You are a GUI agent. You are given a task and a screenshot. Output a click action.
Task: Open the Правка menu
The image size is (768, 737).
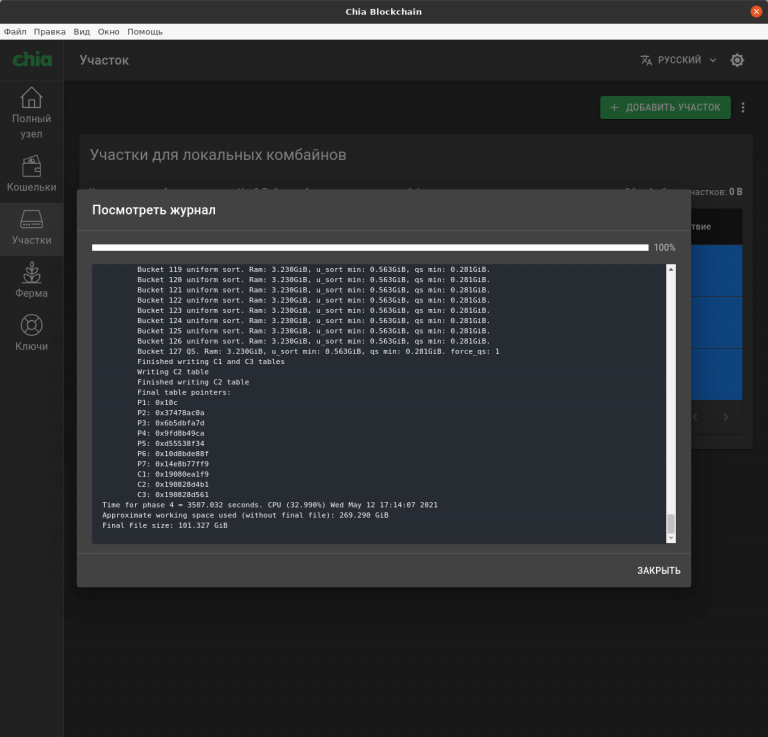pyautogui.click(x=49, y=32)
